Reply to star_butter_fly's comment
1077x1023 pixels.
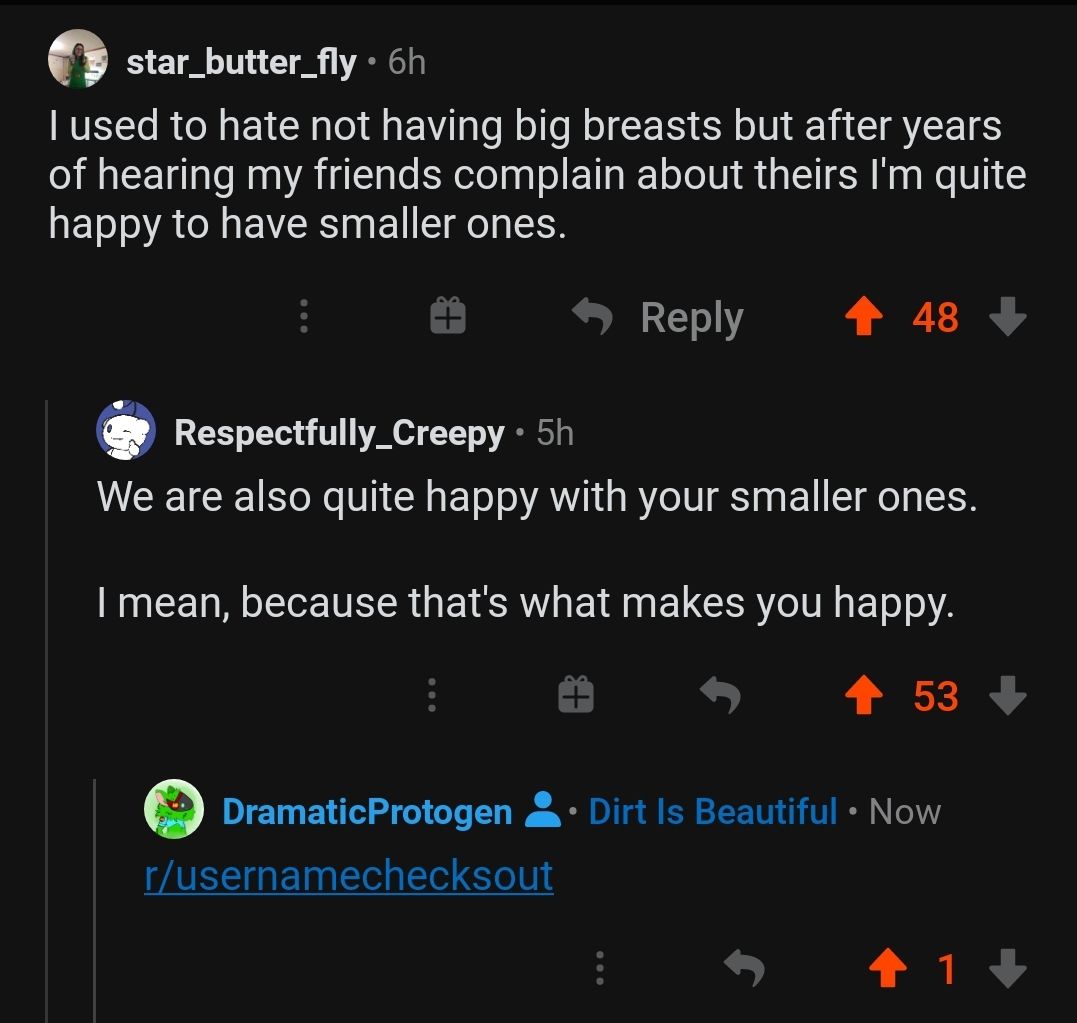[658, 318]
